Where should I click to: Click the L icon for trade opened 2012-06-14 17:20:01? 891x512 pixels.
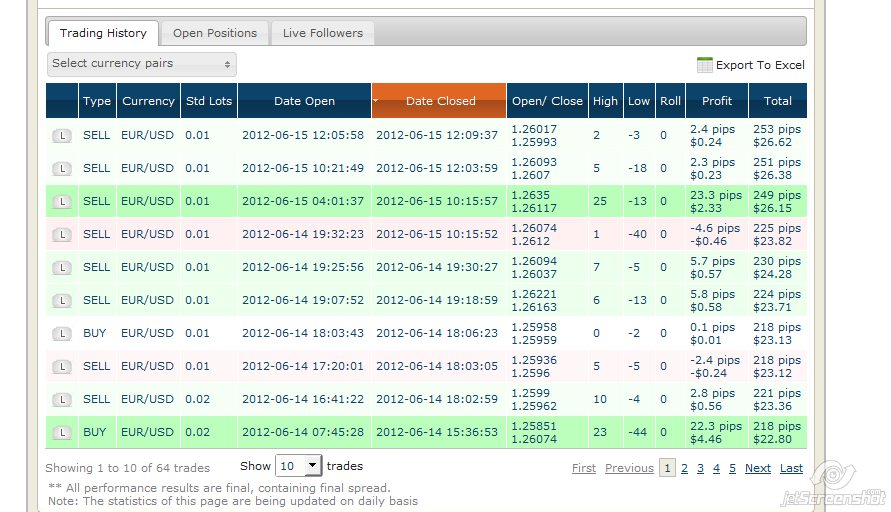[x=62, y=367]
